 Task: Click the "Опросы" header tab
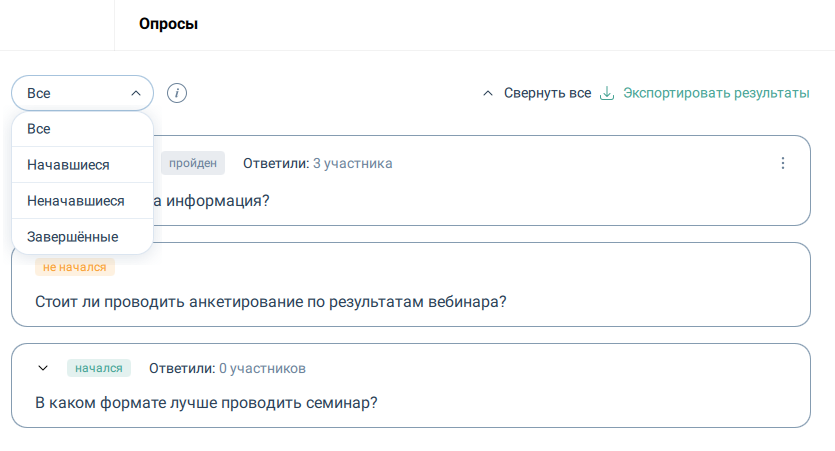point(168,24)
